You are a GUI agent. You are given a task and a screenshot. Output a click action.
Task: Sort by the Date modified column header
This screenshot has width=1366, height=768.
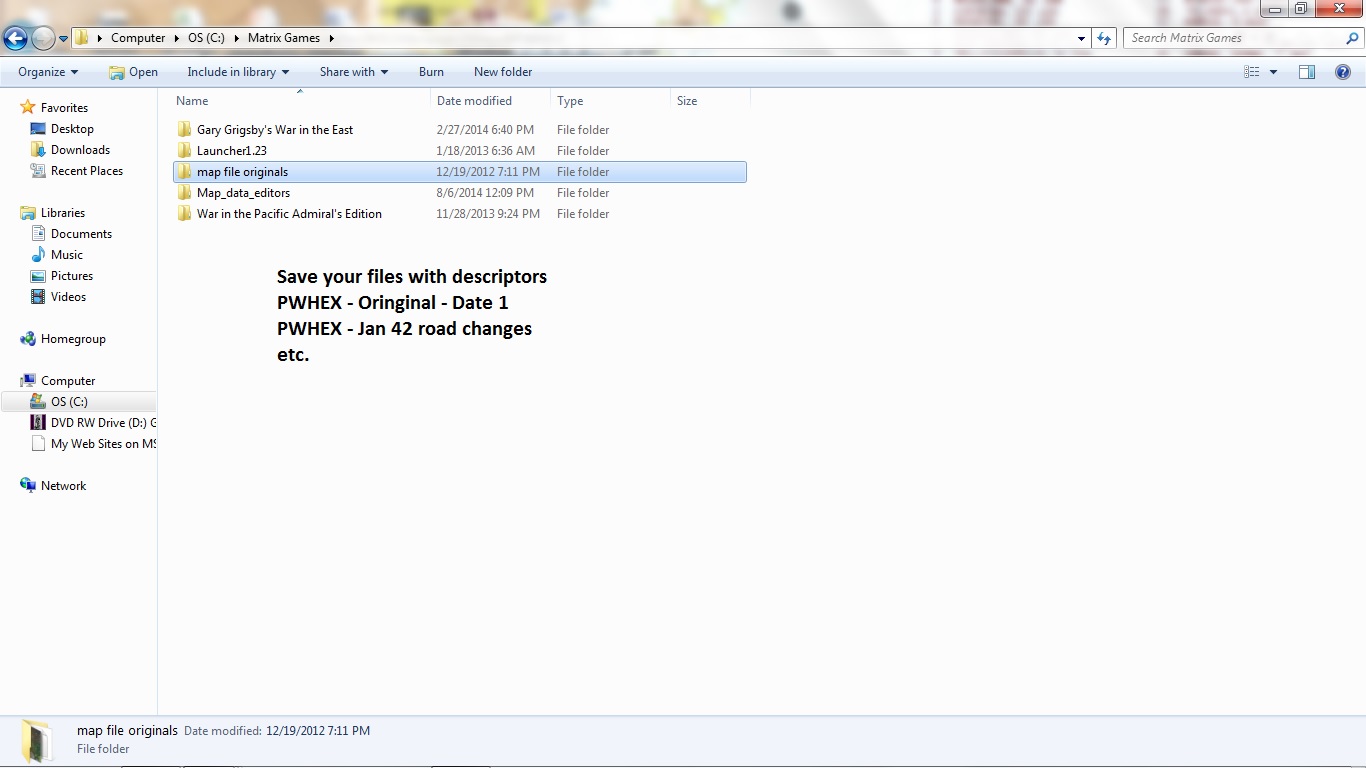490,101
